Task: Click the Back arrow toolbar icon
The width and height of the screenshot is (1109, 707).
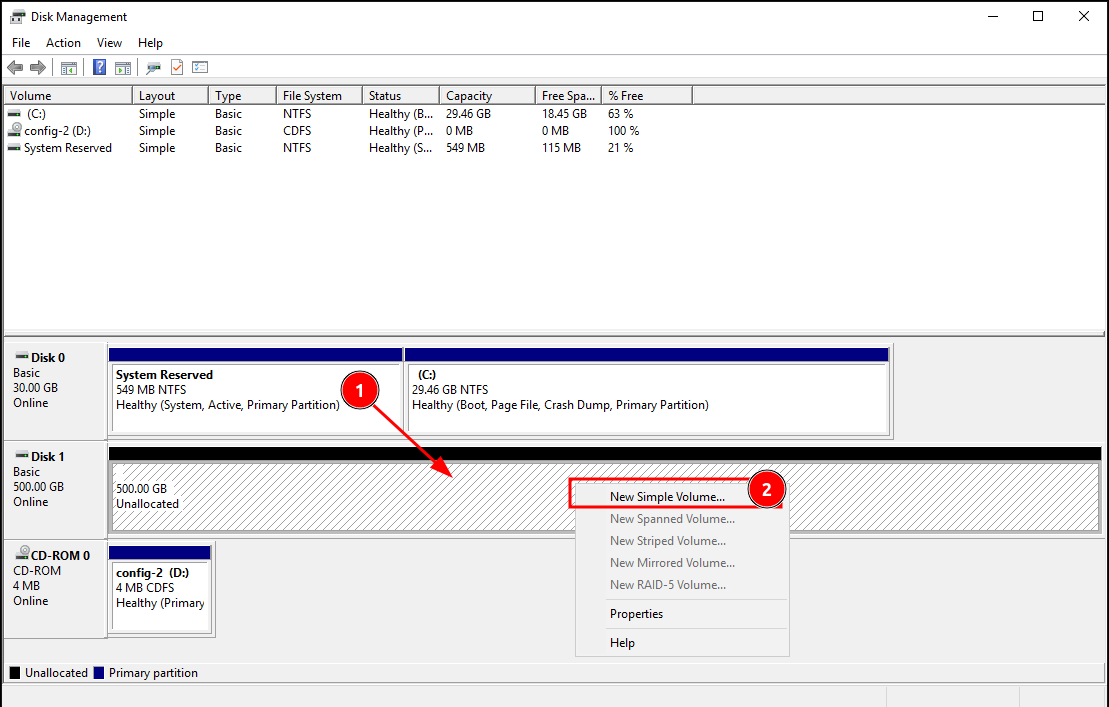Action: click(15, 68)
